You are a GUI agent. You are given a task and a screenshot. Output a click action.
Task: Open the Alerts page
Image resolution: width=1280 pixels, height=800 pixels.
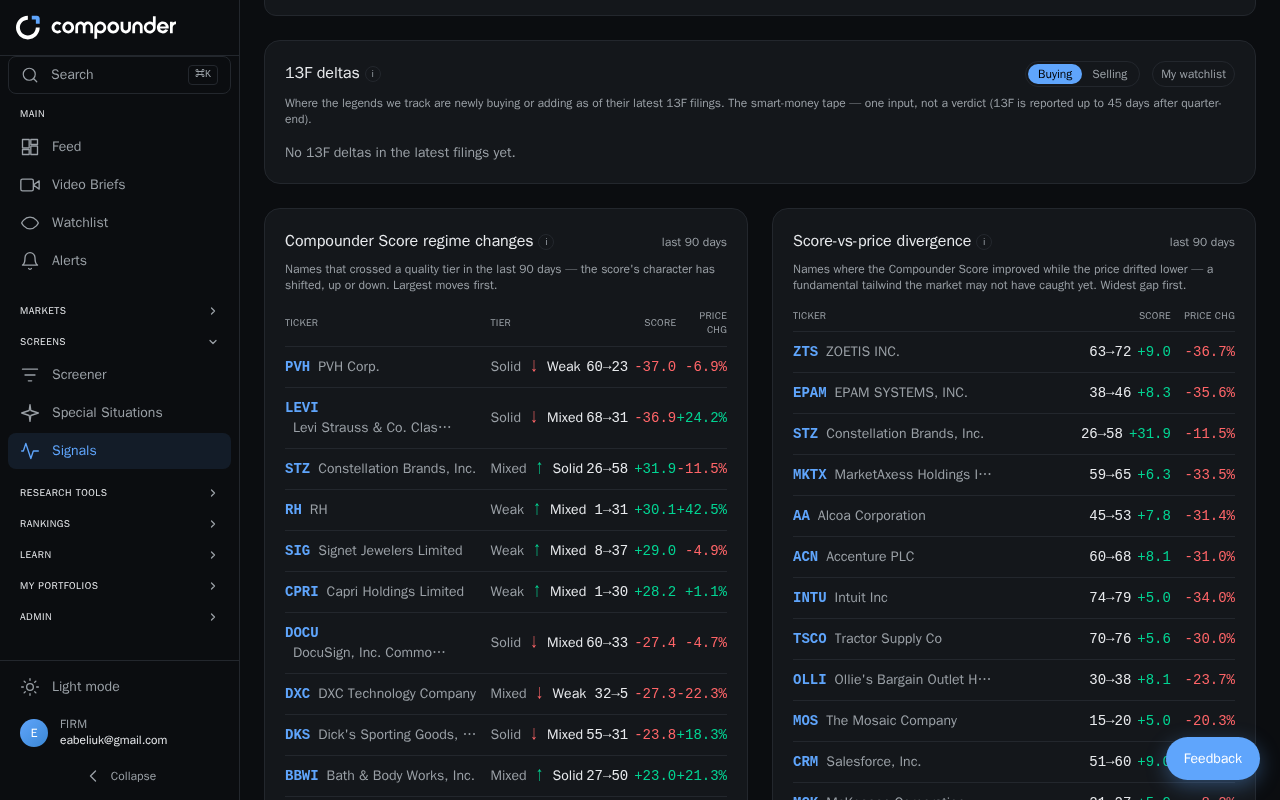[x=119, y=261]
